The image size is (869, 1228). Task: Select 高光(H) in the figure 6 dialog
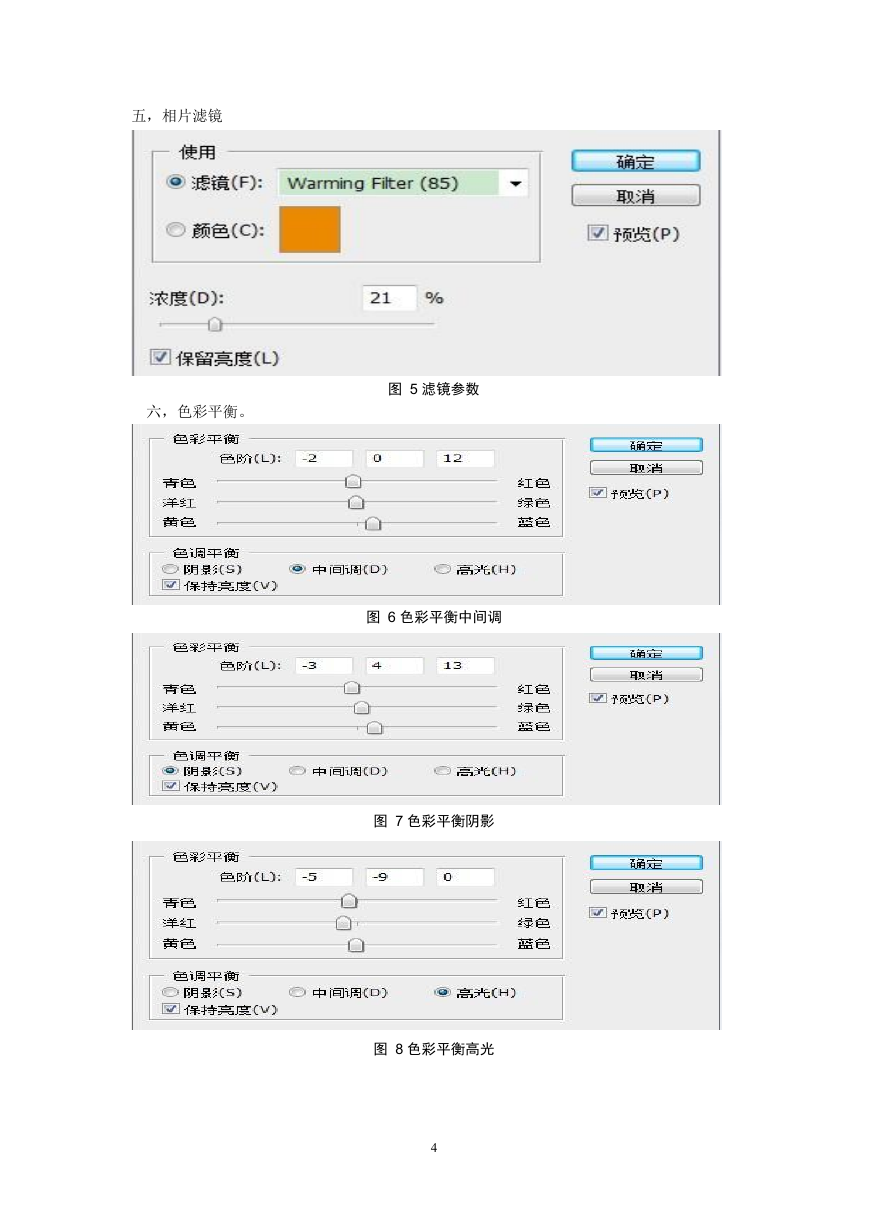point(442,569)
